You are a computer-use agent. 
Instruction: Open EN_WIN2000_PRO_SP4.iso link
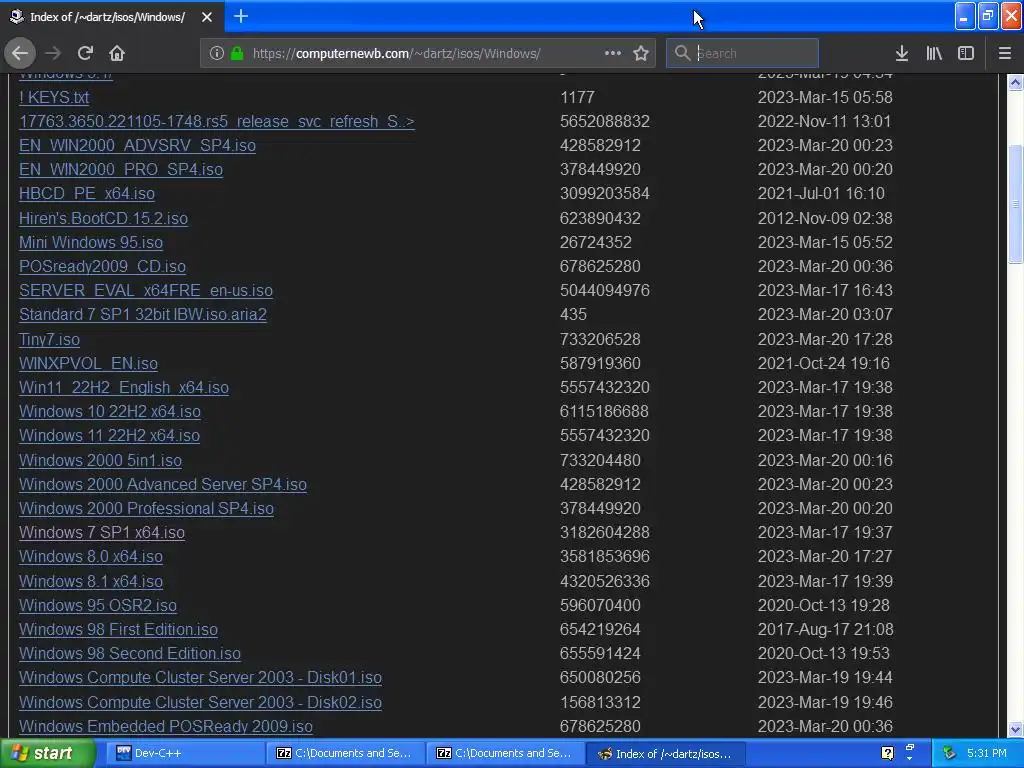[121, 169]
